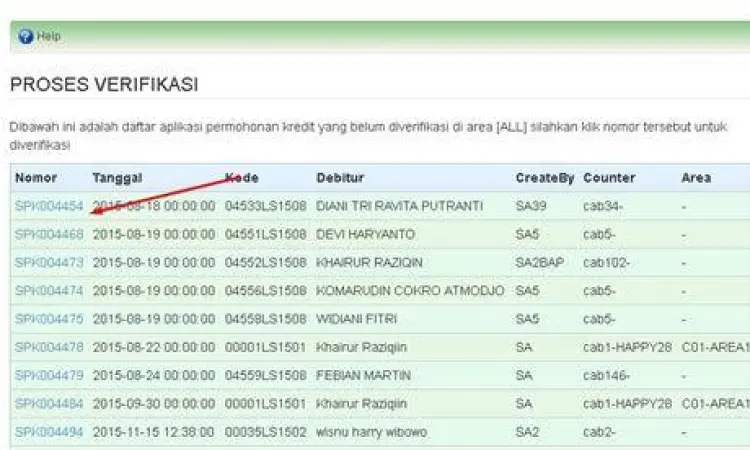Click counter cab102-
This screenshot has height=450, width=750.
pyautogui.click(x=607, y=263)
